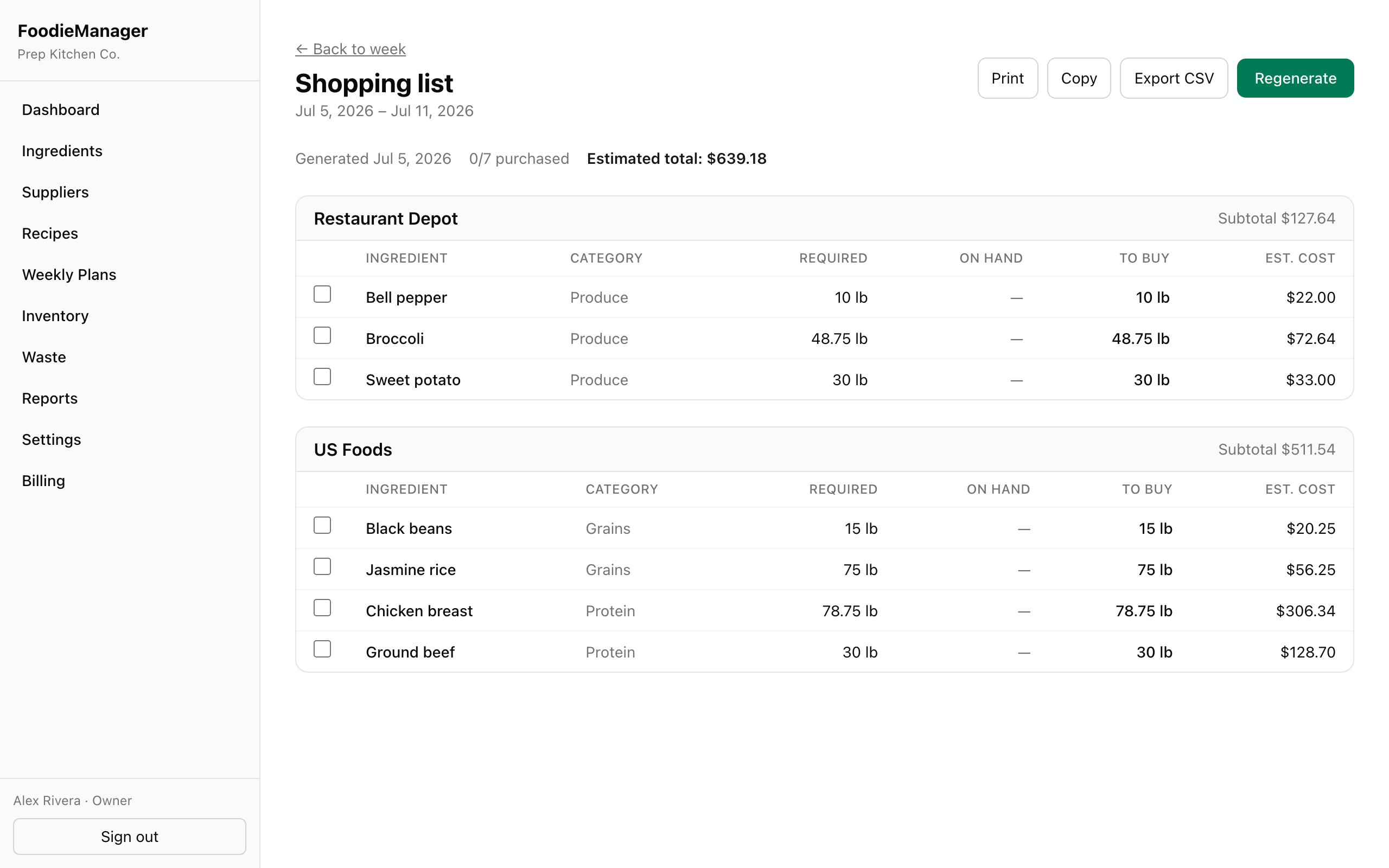
Task: Select the Black beans ingredient name
Action: pyautogui.click(x=409, y=529)
